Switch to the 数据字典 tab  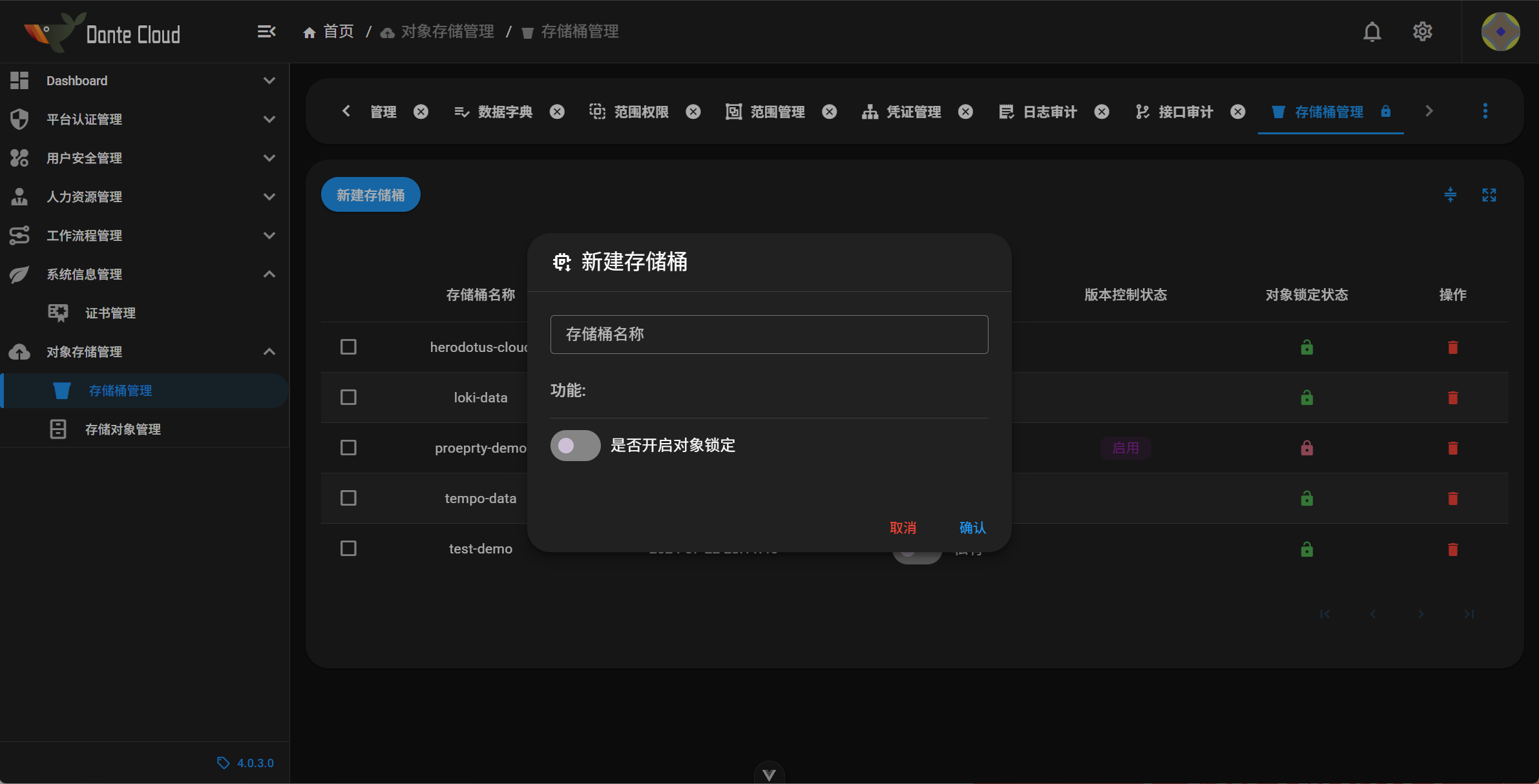[505, 111]
